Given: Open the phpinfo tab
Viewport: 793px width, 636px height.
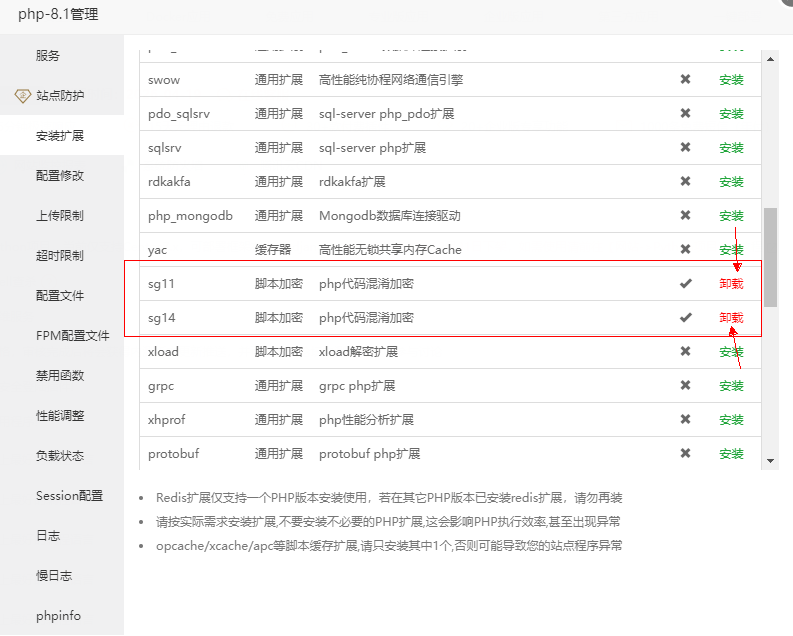Looking at the screenshot, I should (x=58, y=616).
